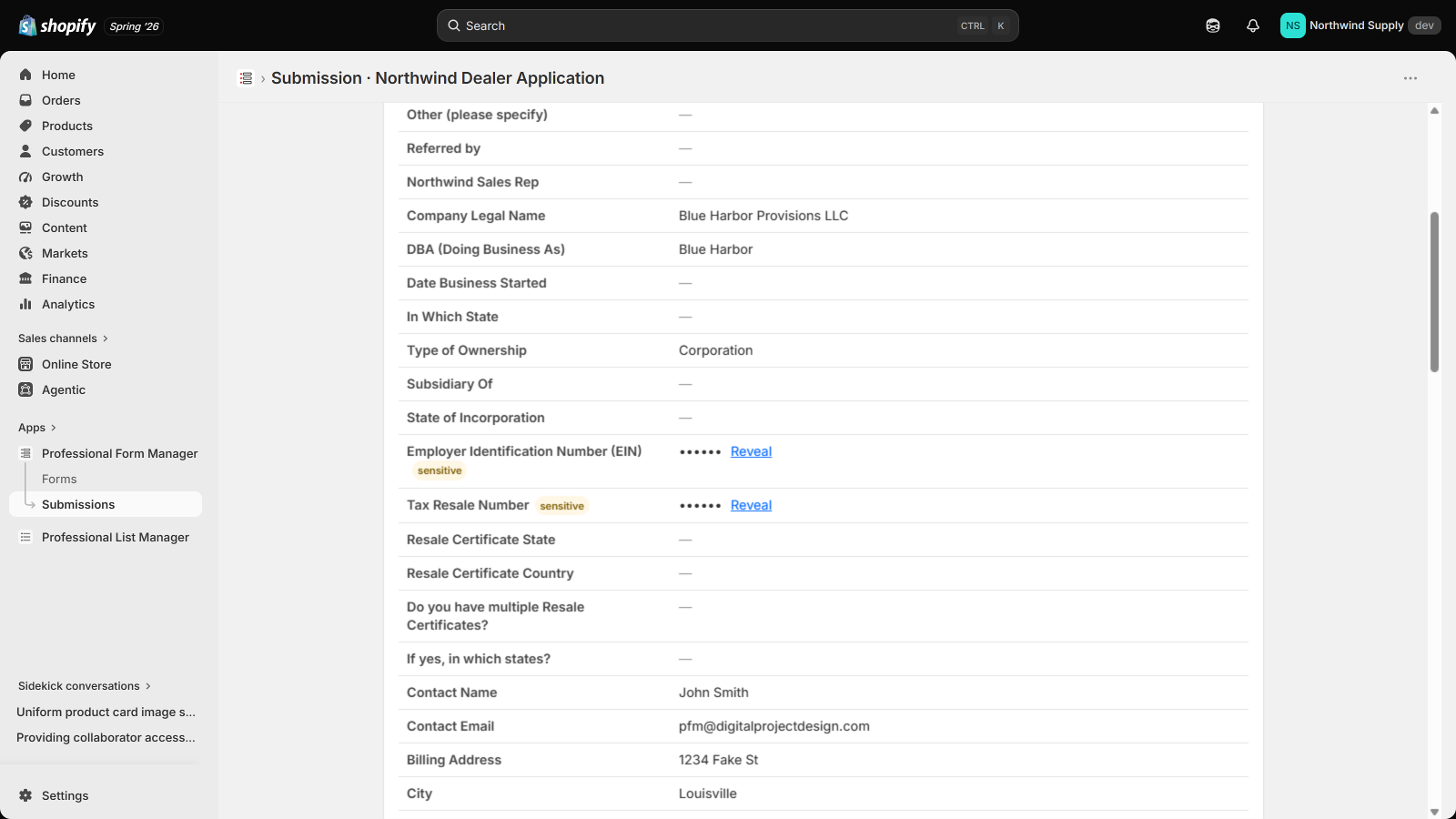Click 'Company Legal Name' label
Viewport: 1456px width, 819px height.
[x=476, y=216]
